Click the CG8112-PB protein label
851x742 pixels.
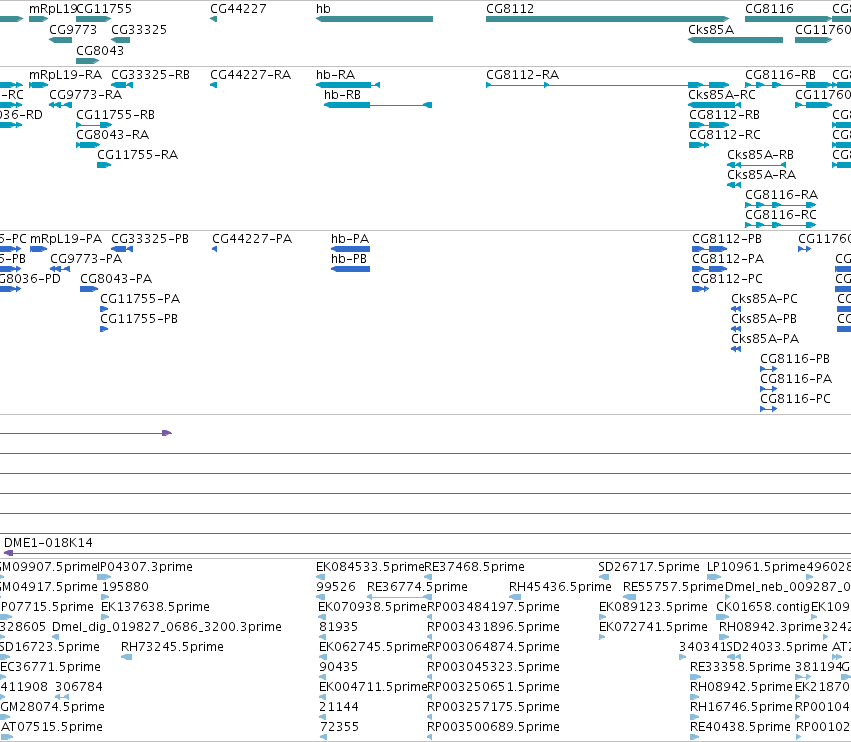tap(727, 239)
